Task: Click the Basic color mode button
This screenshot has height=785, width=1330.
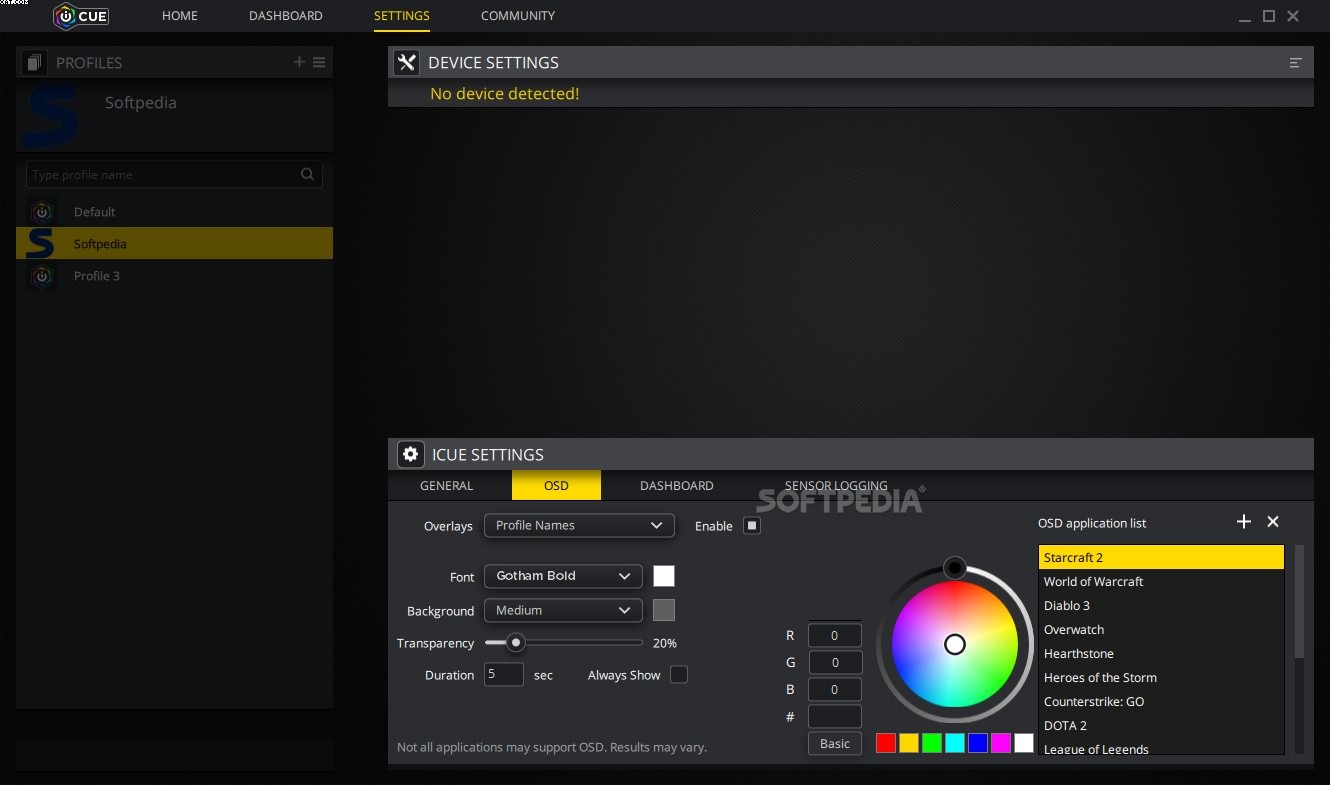Action: 835,743
